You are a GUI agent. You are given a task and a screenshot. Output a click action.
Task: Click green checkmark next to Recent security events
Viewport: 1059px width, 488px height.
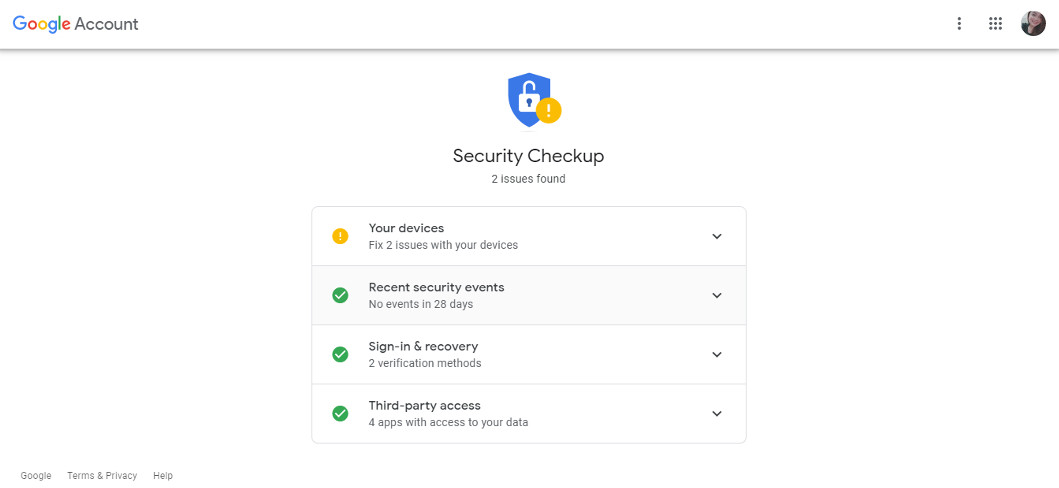coord(340,295)
